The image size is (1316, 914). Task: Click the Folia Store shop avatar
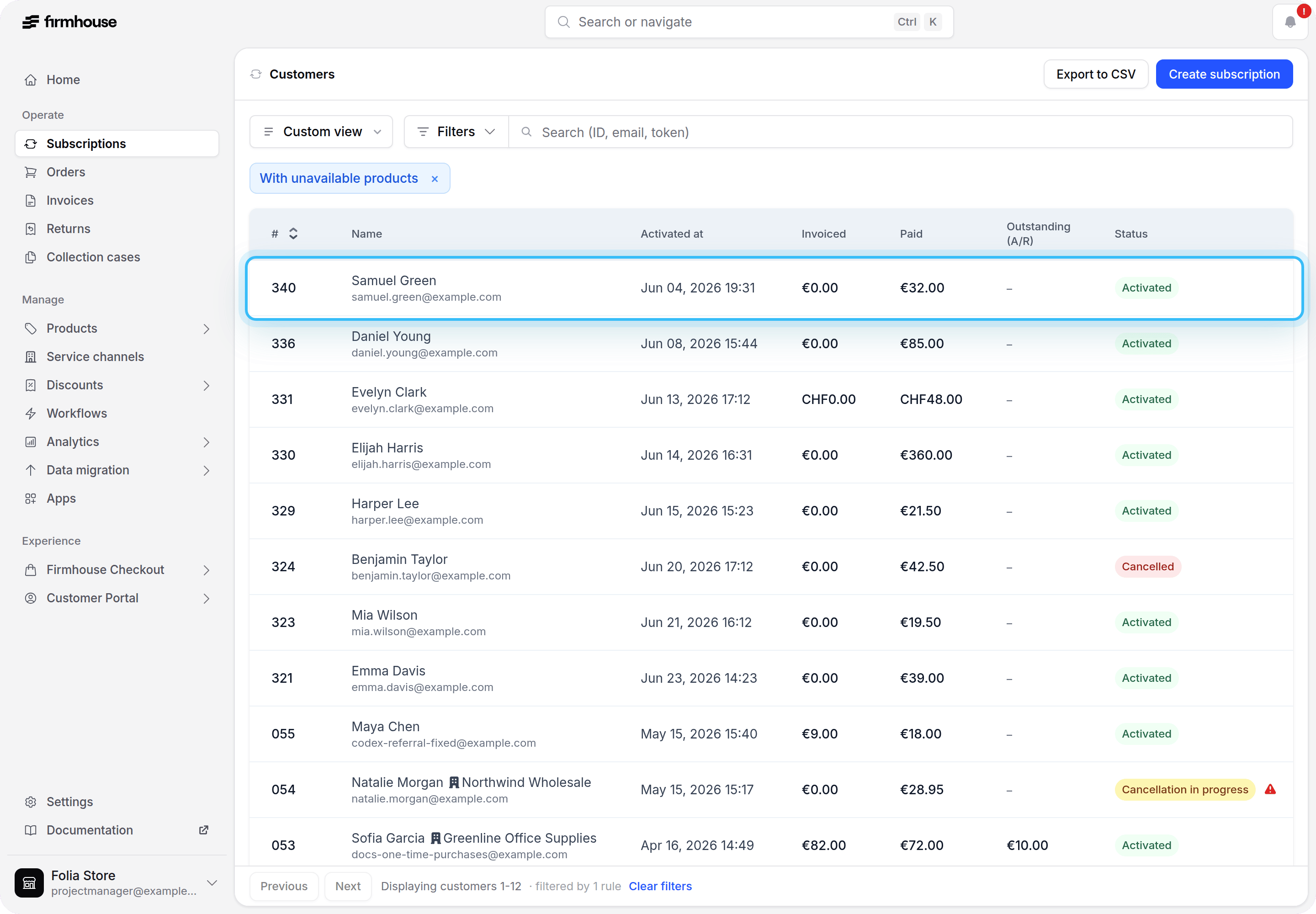pyautogui.click(x=29, y=882)
